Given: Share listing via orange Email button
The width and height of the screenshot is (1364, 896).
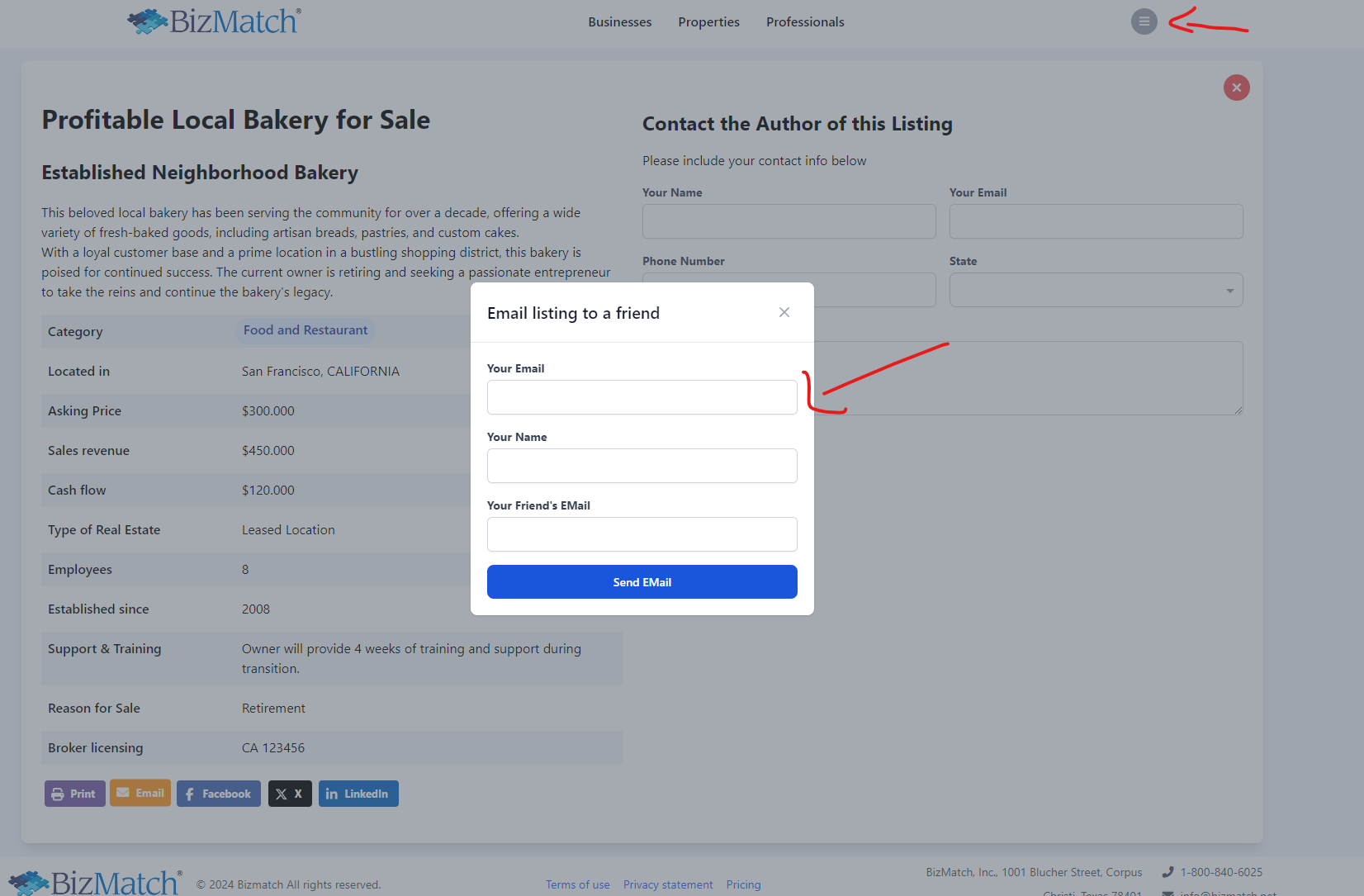Looking at the screenshot, I should click(140, 793).
